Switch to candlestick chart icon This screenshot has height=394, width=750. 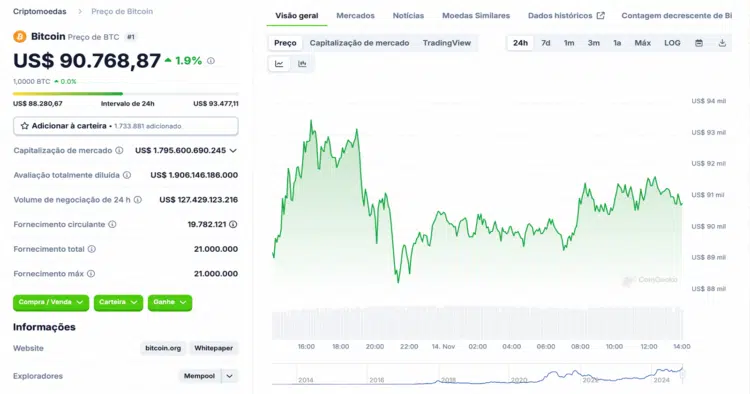(x=302, y=64)
